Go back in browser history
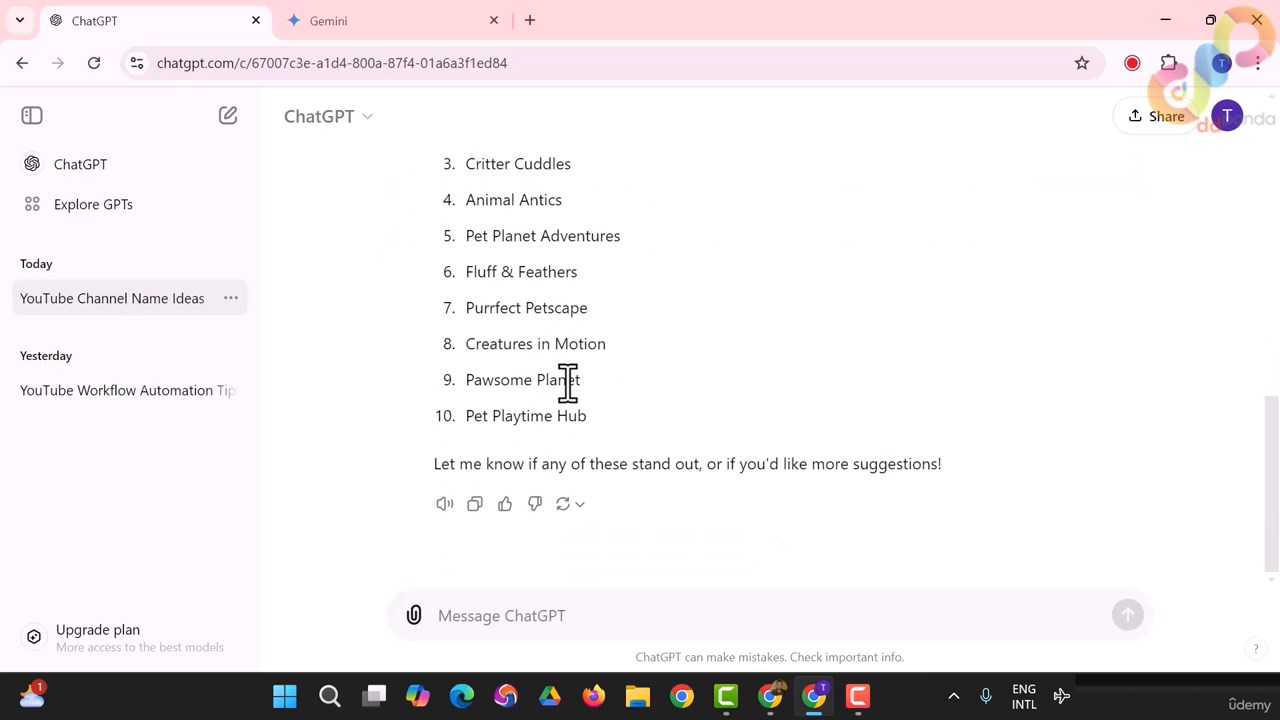 point(22,63)
